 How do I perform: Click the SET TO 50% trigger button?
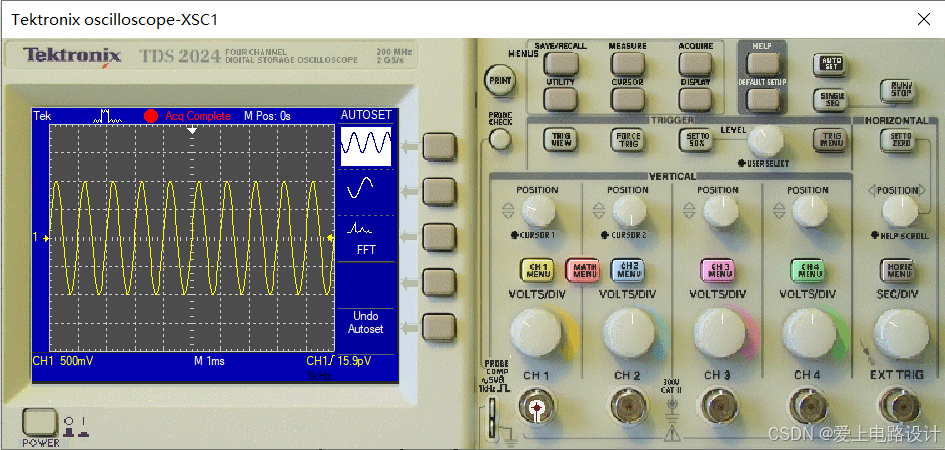(695, 140)
